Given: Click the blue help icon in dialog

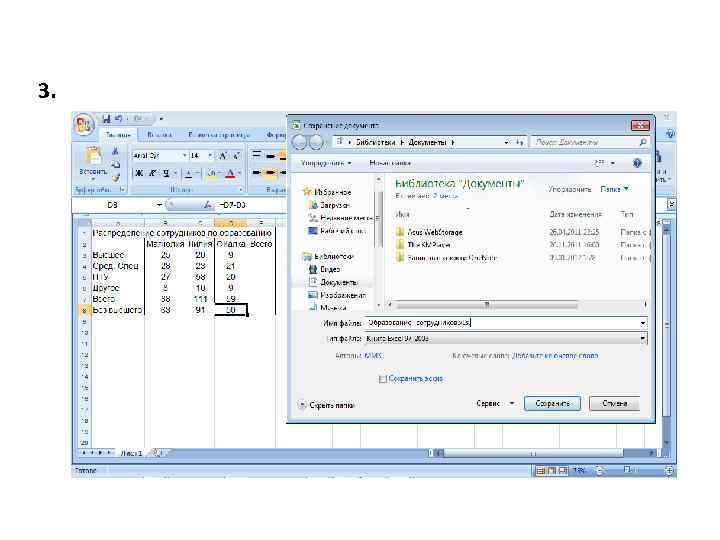Looking at the screenshot, I should coord(637,163).
